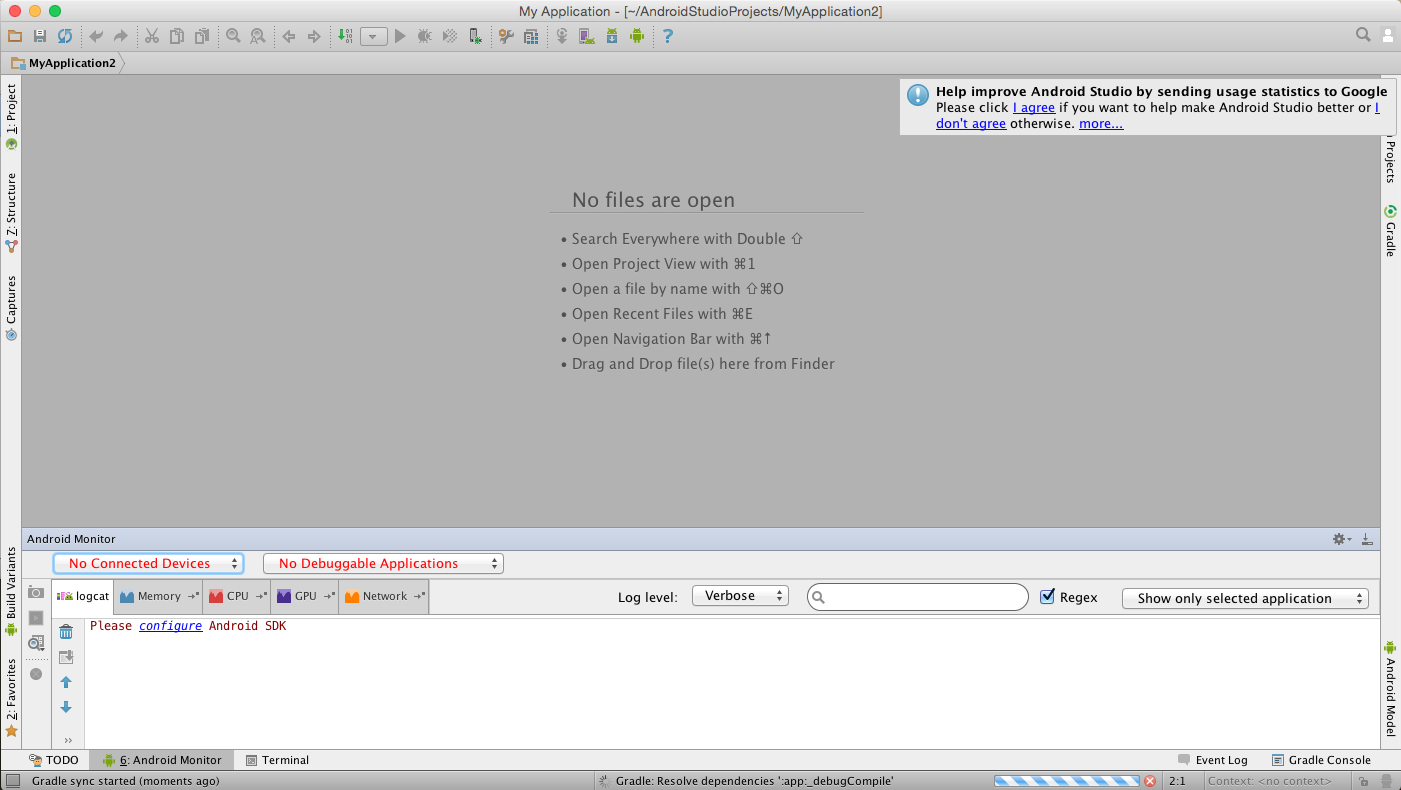Click the Open folder toolbar icon
The width and height of the screenshot is (1401, 790).
[x=15, y=36]
